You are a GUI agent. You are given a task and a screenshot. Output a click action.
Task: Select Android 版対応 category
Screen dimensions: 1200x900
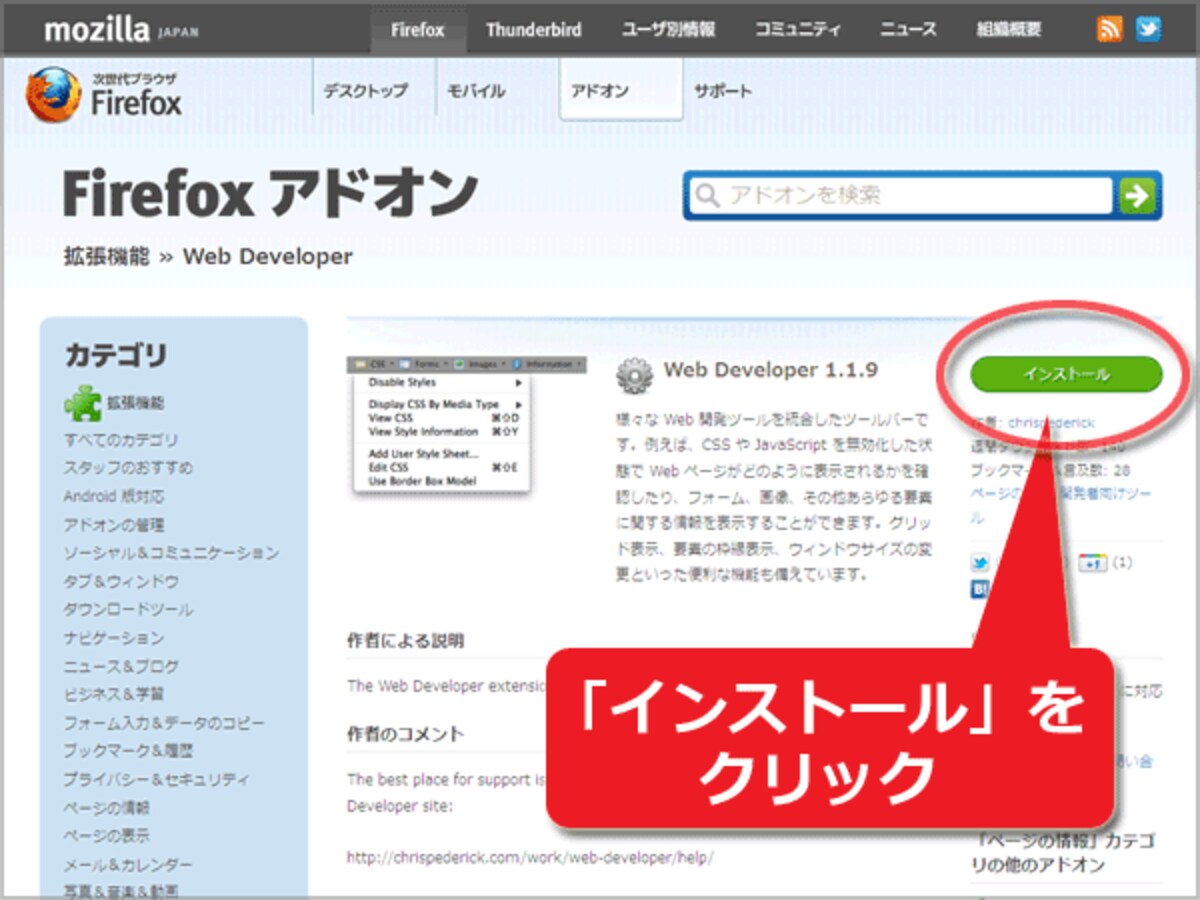pos(114,496)
